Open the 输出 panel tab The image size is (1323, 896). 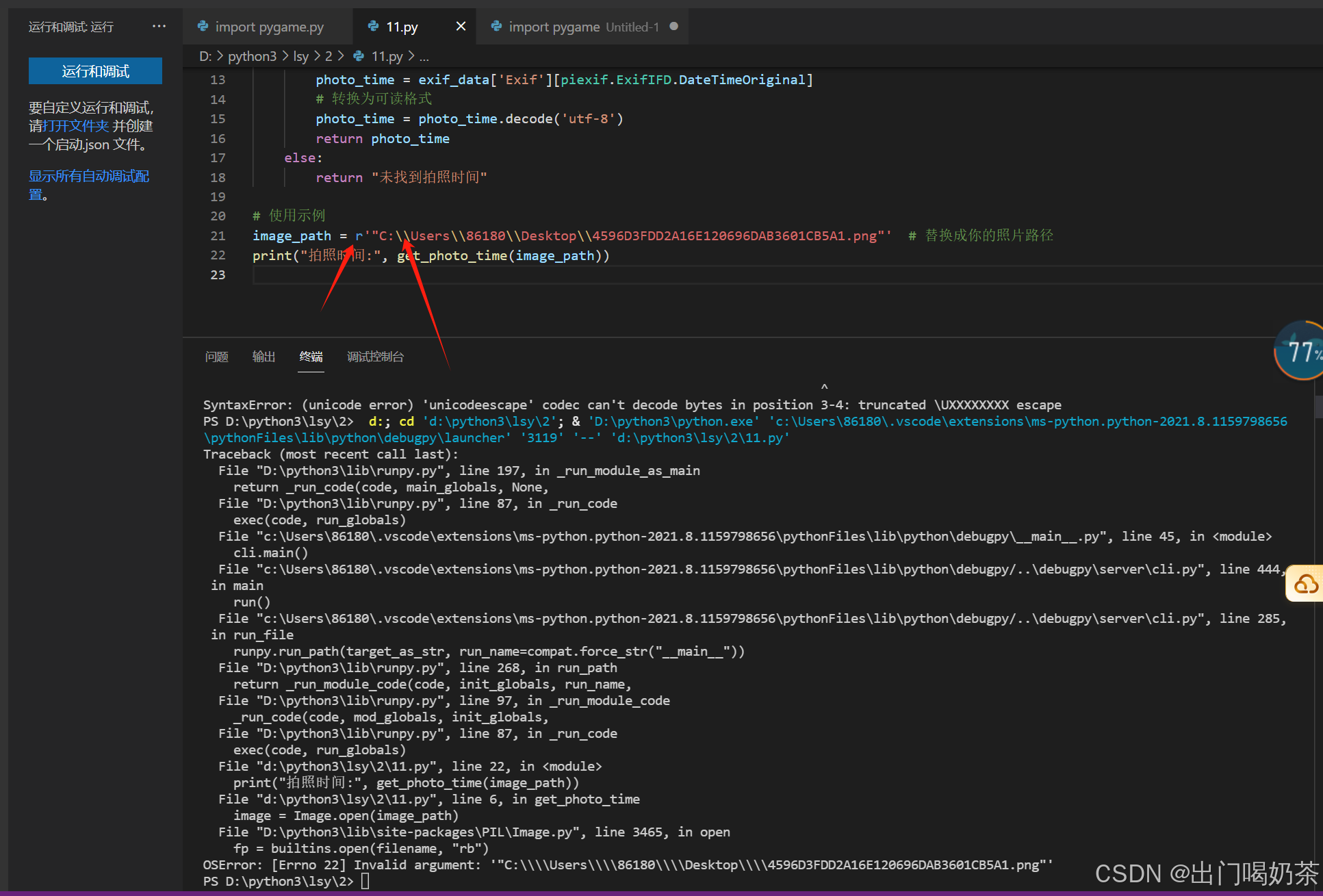pyautogui.click(x=264, y=357)
